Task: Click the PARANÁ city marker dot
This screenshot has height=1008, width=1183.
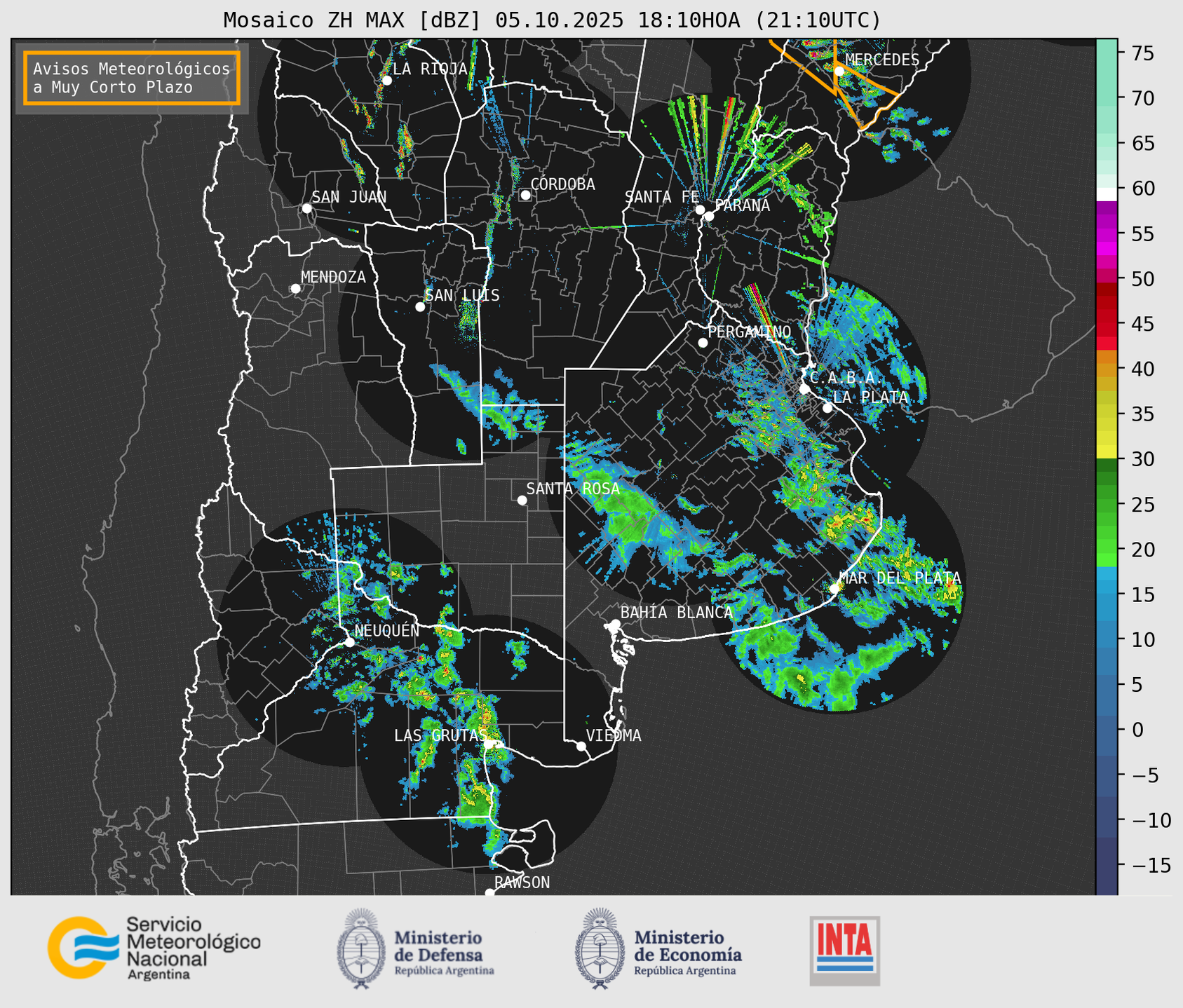Action: pyautogui.click(x=709, y=216)
